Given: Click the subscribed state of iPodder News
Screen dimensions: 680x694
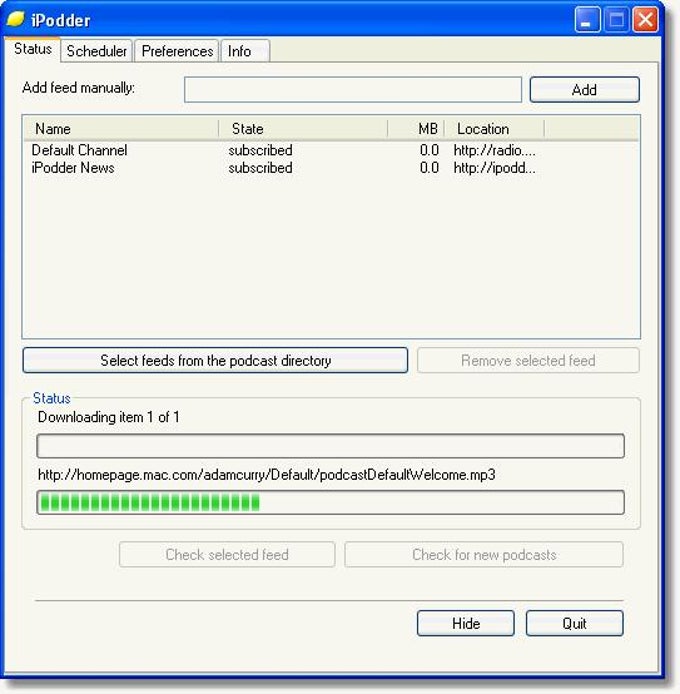Looking at the screenshot, I should pyautogui.click(x=260, y=168).
